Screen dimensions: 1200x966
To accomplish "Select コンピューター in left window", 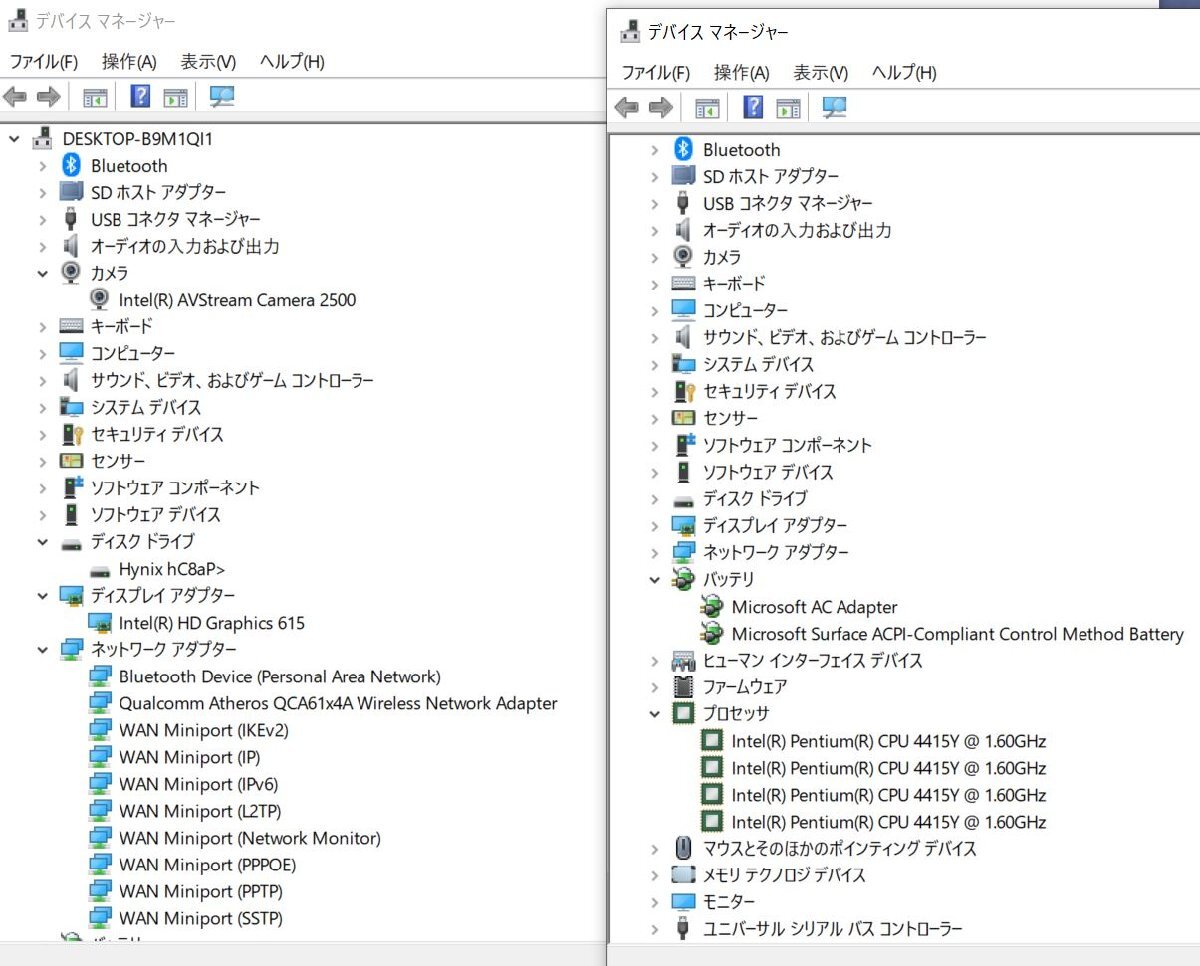I will point(133,353).
